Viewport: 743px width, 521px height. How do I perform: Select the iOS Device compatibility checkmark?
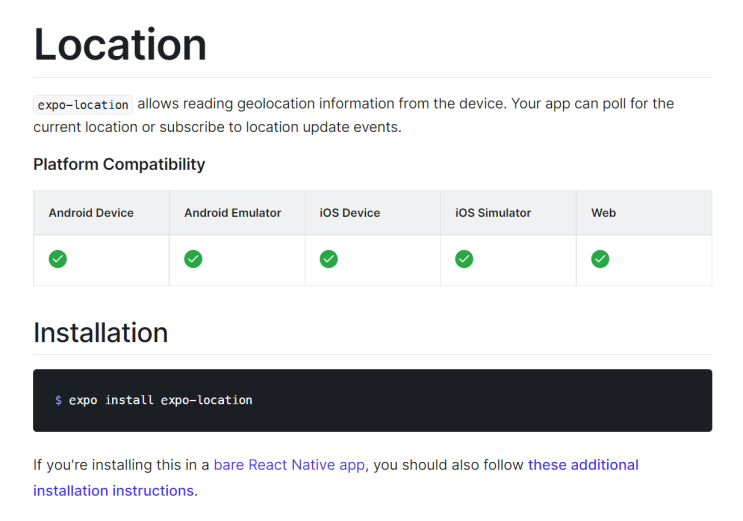click(x=328, y=259)
